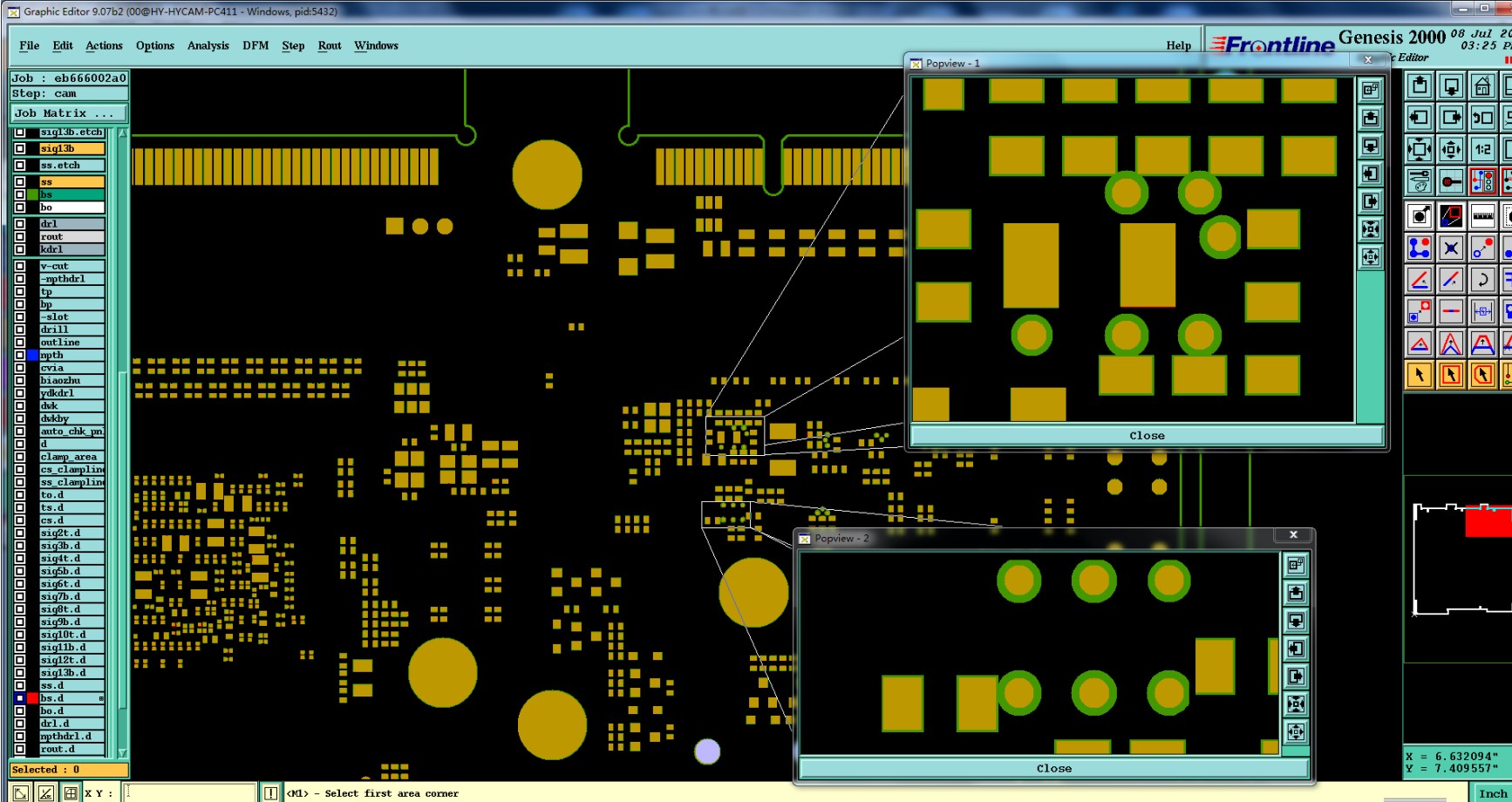1512x802 pixels.
Task: Click the Popview-2 pan left icon
Action: (x=1296, y=649)
